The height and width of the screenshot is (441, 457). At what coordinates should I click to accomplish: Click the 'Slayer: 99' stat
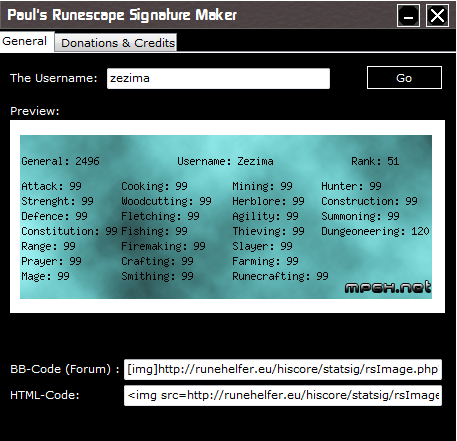click(x=262, y=246)
